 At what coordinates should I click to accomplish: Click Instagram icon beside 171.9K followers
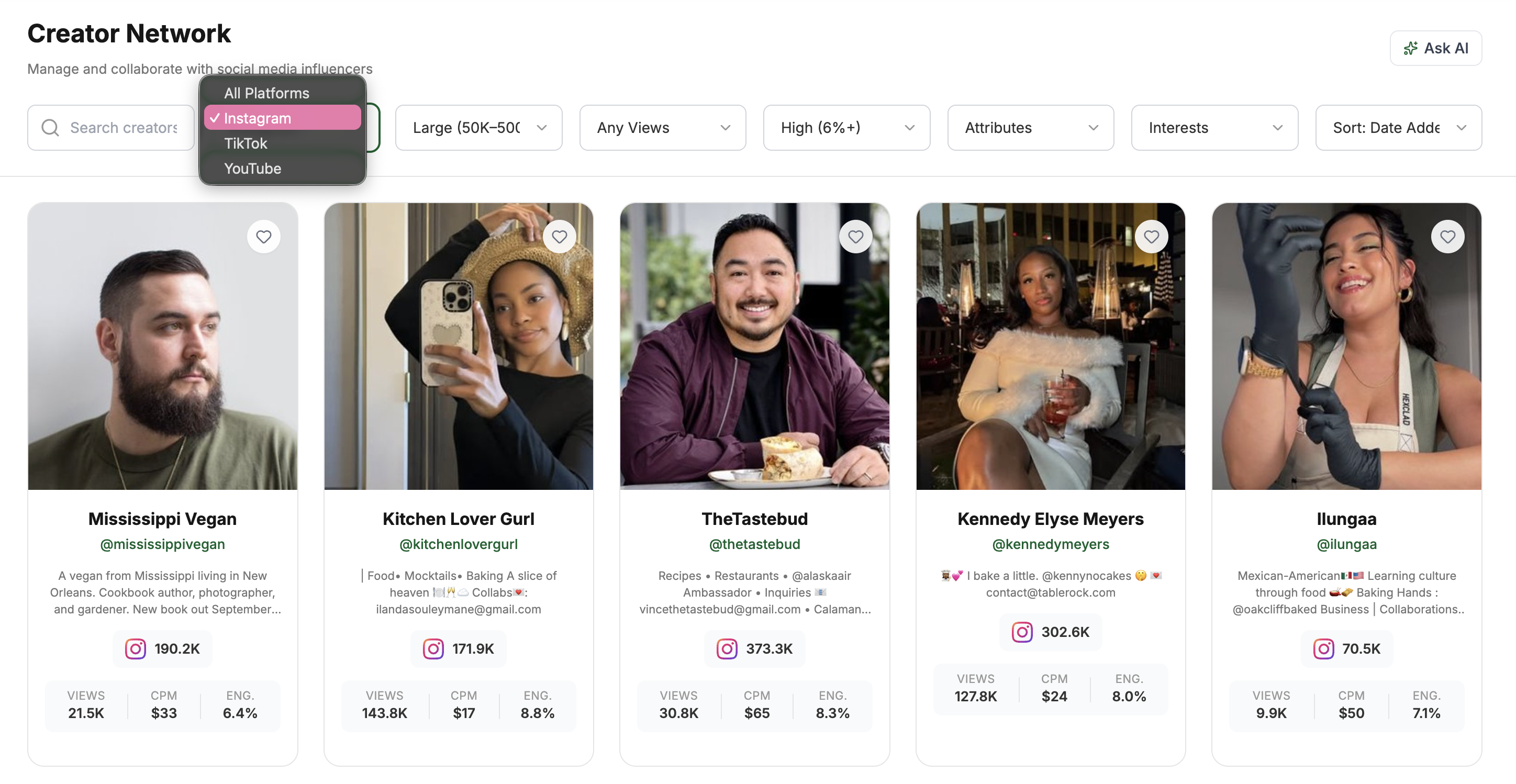[x=433, y=648]
